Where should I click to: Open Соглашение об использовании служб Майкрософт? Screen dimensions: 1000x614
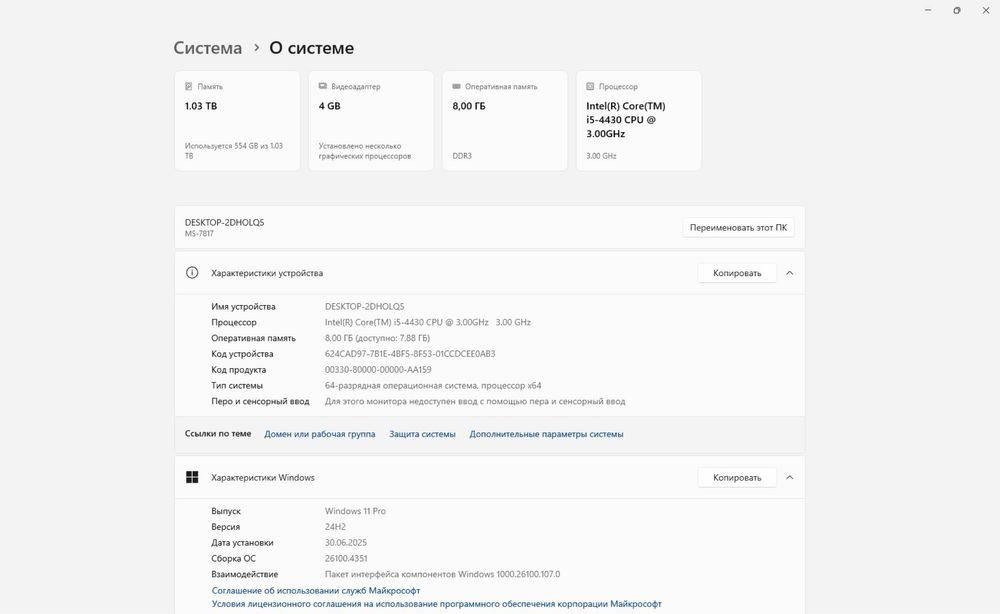(x=316, y=591)
